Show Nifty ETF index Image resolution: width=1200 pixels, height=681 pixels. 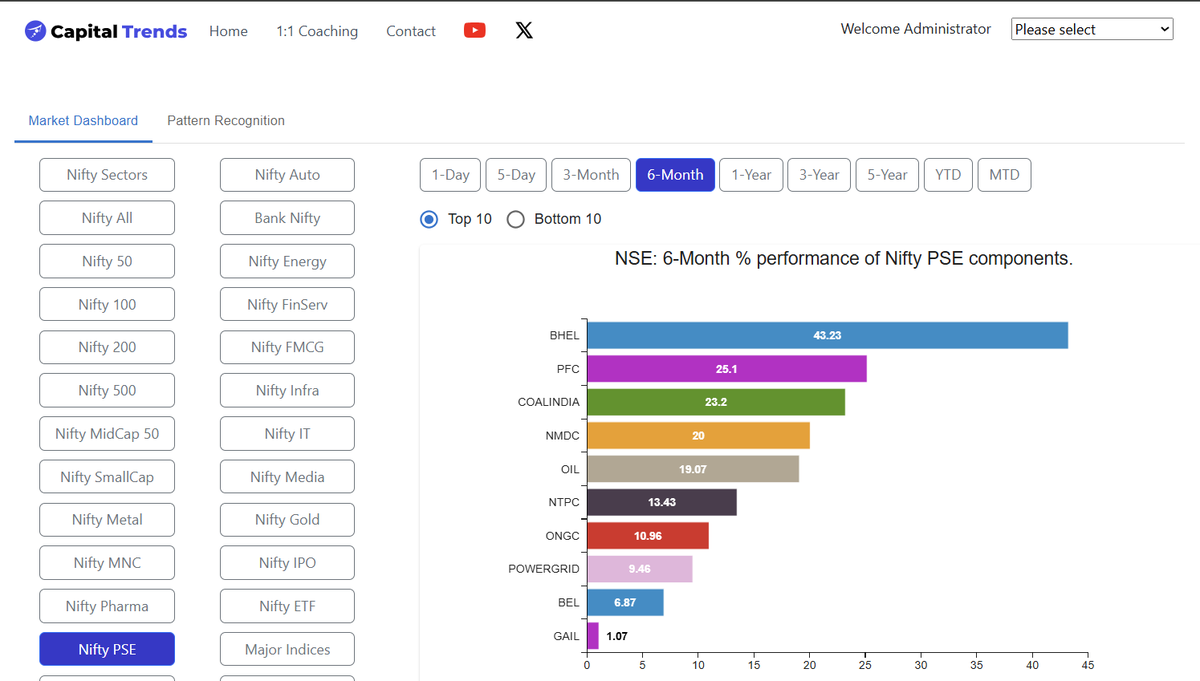tap(287, 606)
